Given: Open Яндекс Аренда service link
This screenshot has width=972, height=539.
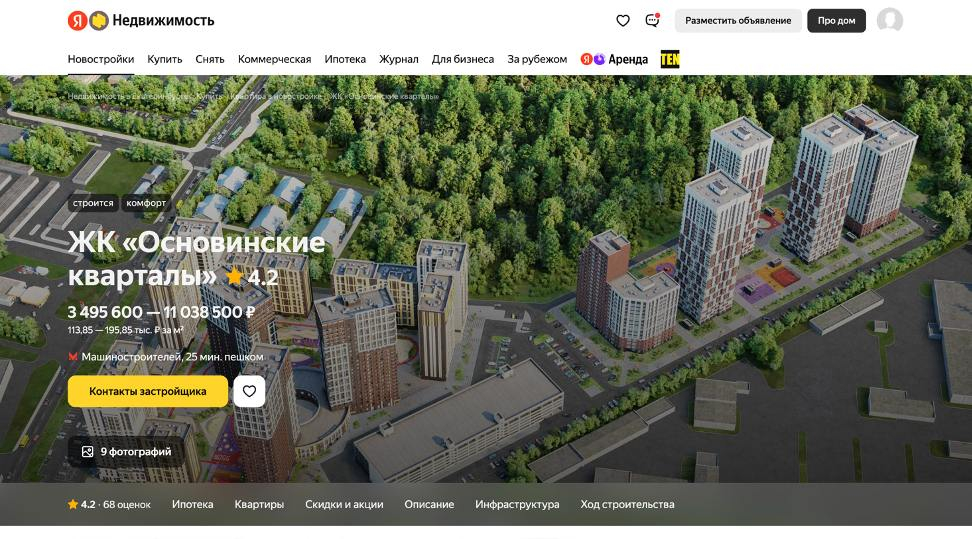Looking at the screenshot, I should point(614,59).
